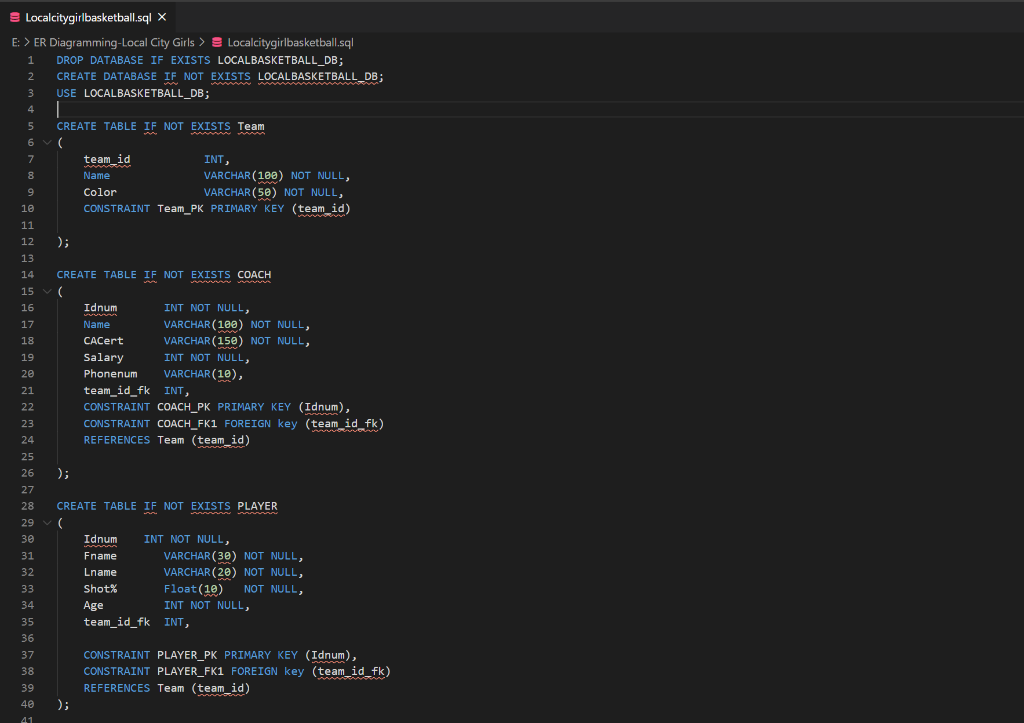
Task: Close the Localcitygirlbasketball.sql tab
Action: tap(163, 16)
